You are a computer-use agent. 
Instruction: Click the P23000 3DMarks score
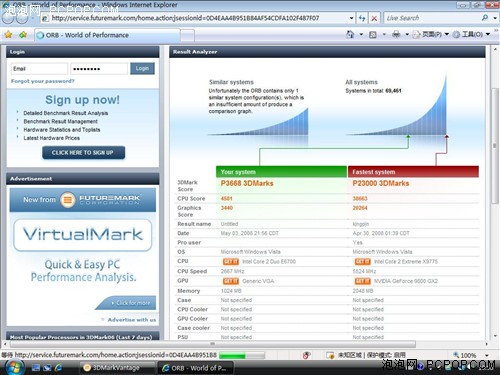coord(381,183)
